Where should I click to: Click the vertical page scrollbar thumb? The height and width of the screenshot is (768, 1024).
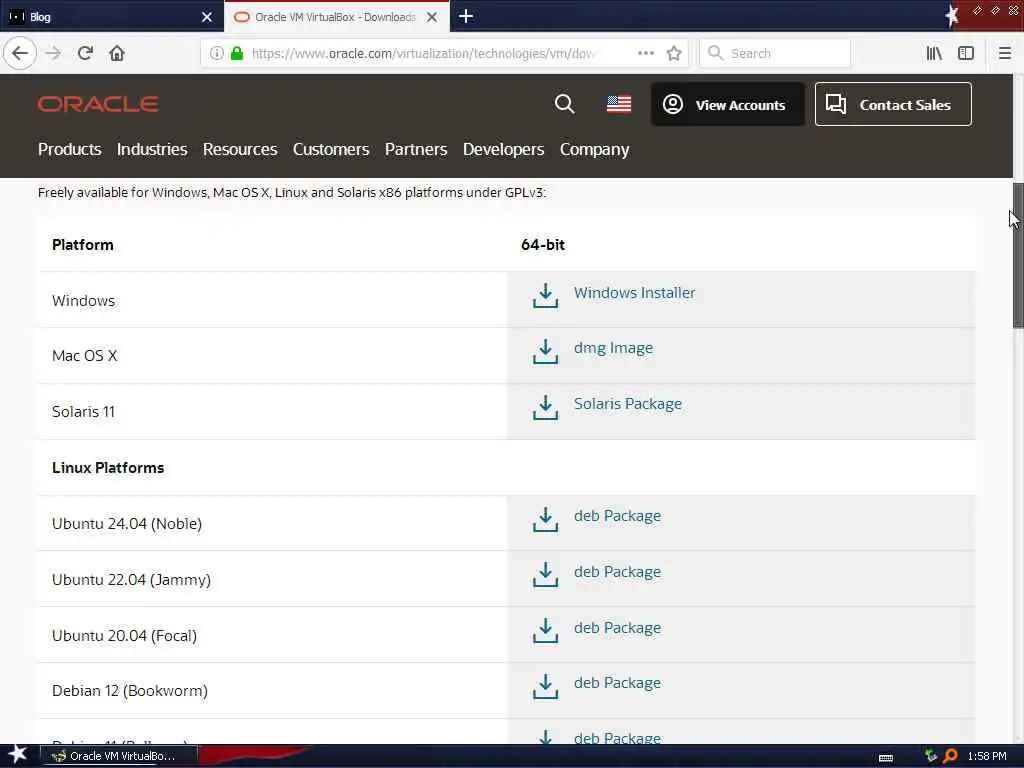click(x=1018, y=255)
